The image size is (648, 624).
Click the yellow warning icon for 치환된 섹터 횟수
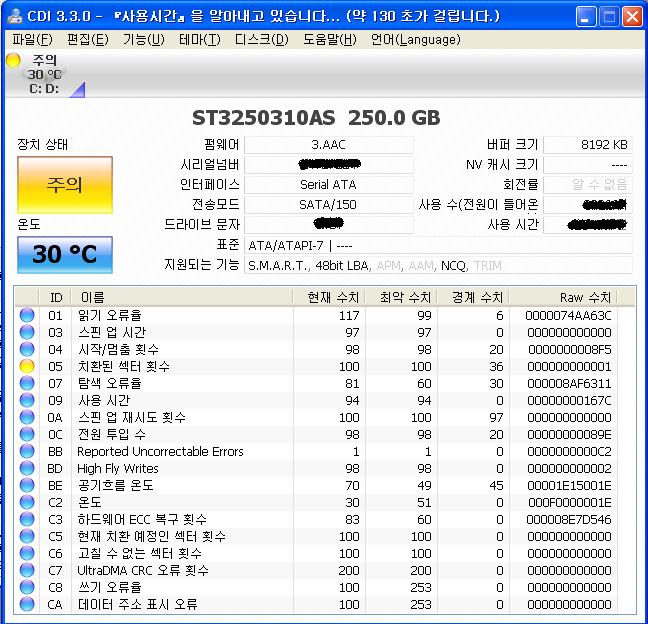[27, 366]
